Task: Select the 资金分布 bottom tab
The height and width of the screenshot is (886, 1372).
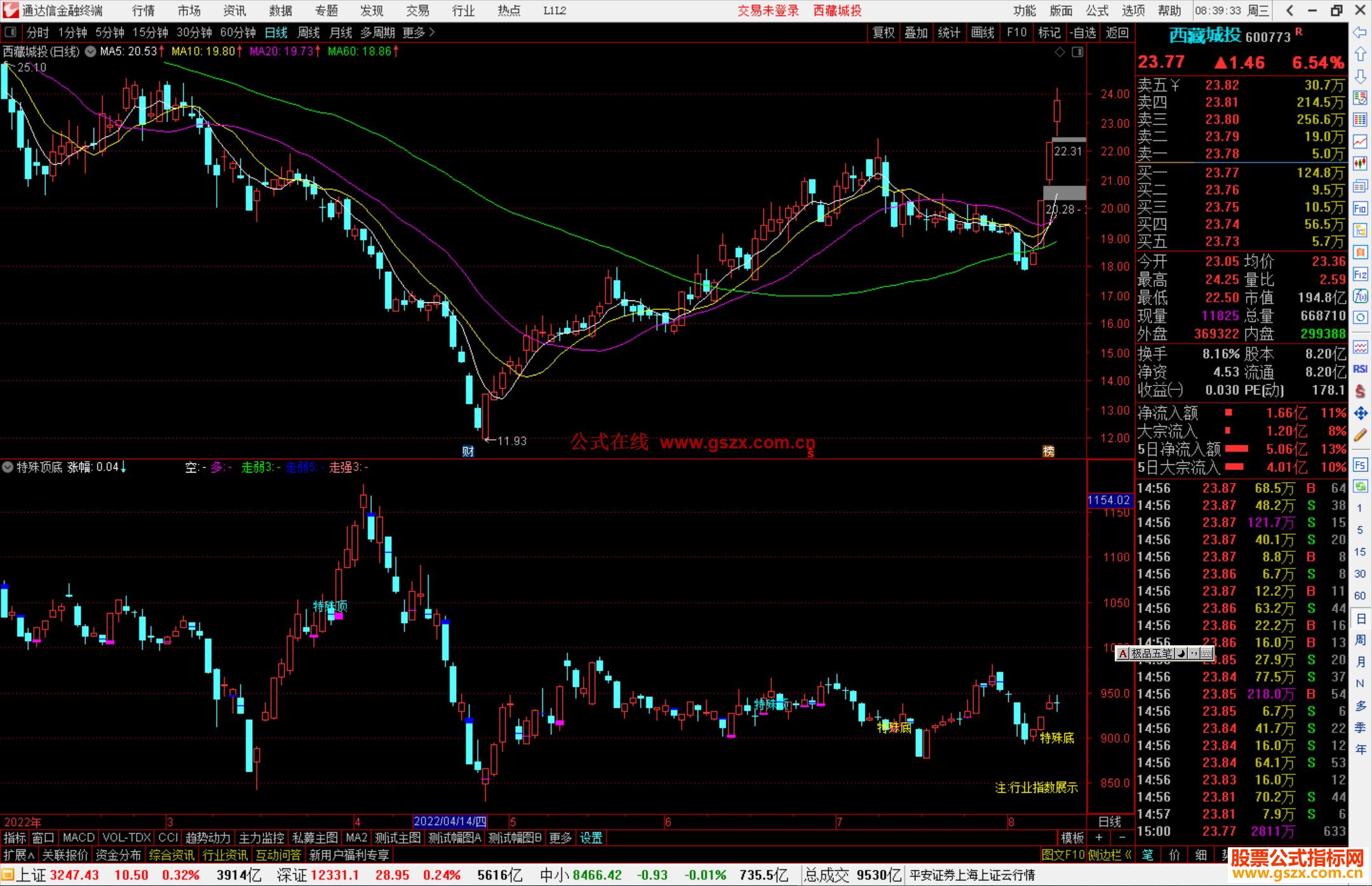Action: tap(118, 855)
